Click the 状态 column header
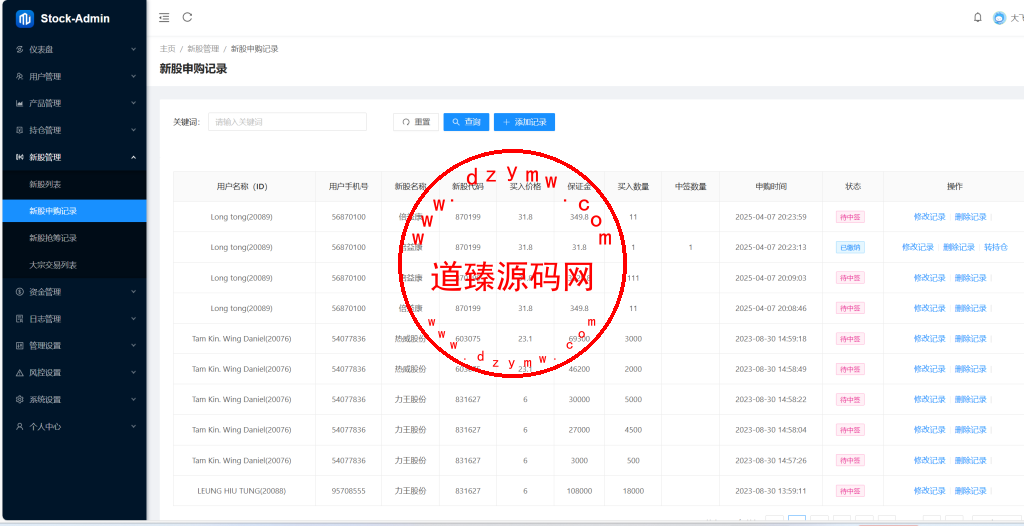The width and height of the screenshot is (1024, 526). [853, 187]
